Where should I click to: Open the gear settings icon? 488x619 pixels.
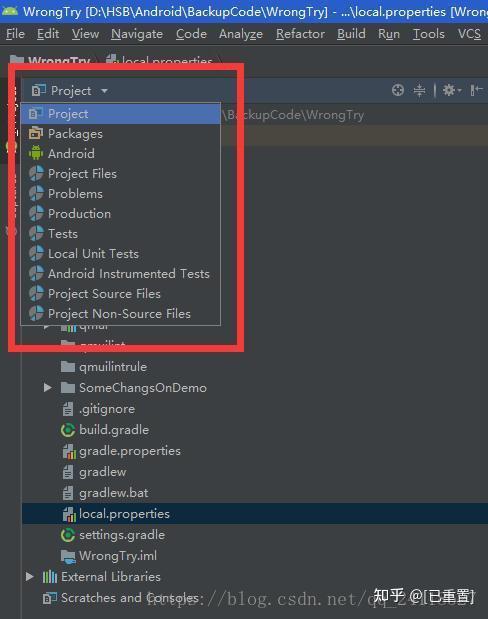coord(451,90)
